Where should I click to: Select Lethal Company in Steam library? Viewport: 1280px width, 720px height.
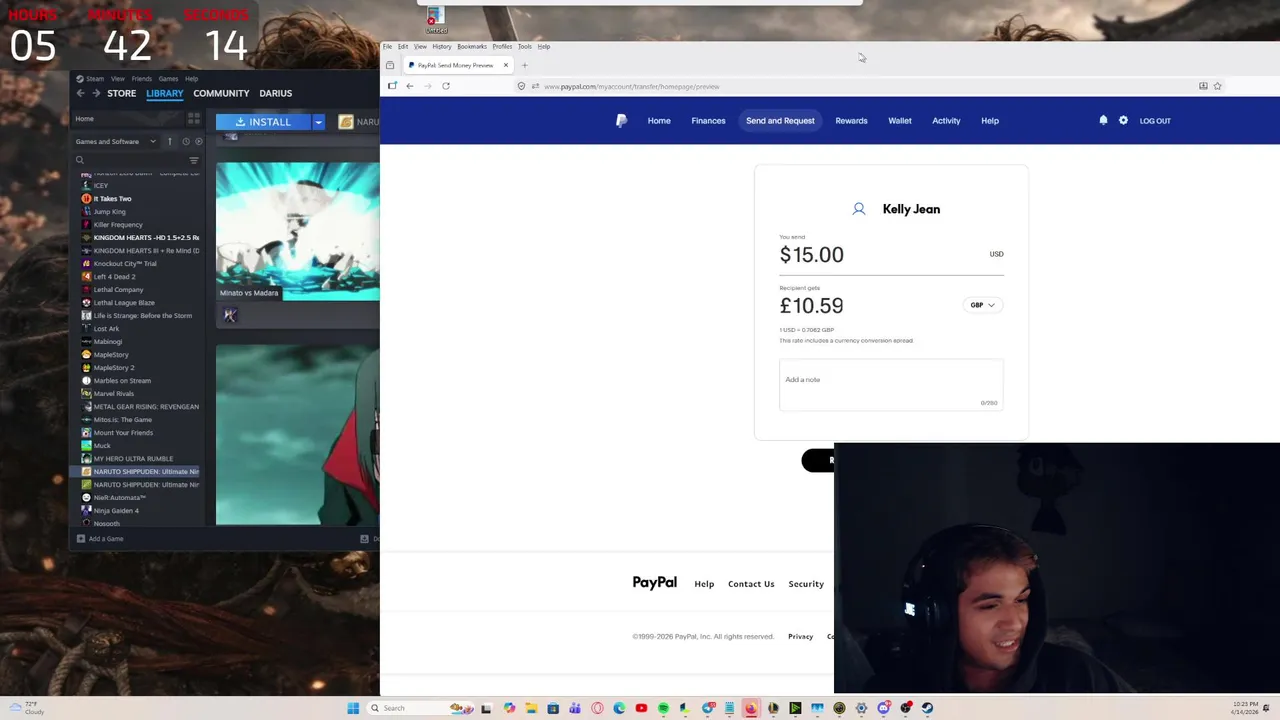click(118, 289)
